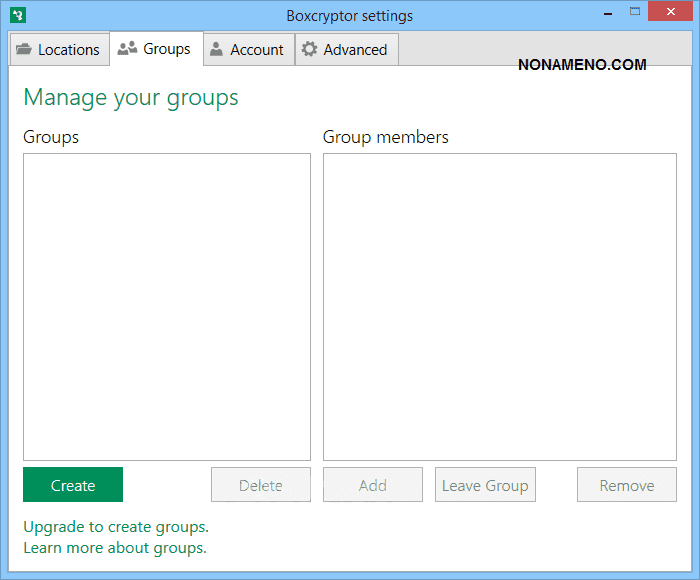The image size is (700, 580).
Task: Click the gear icon on Advanced tab
Action: pos(310,50)
